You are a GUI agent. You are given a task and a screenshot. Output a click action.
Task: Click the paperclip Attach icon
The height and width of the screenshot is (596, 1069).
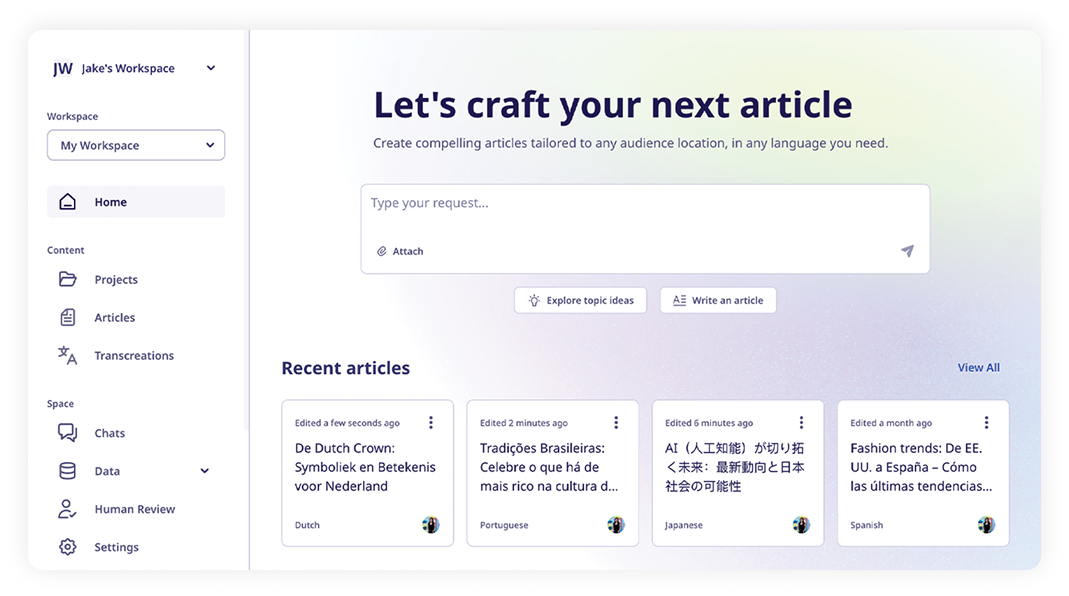382,252
